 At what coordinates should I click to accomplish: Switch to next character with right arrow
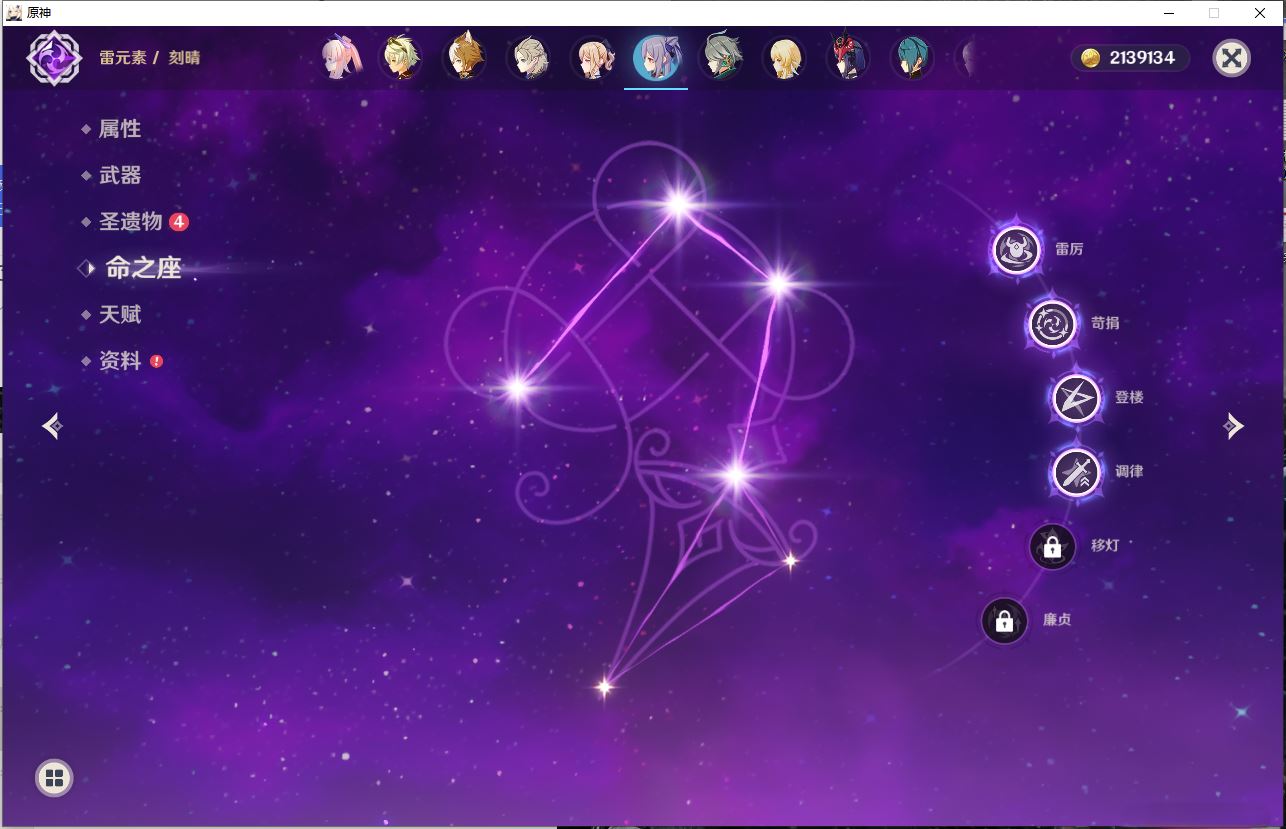click(1233, 427)
